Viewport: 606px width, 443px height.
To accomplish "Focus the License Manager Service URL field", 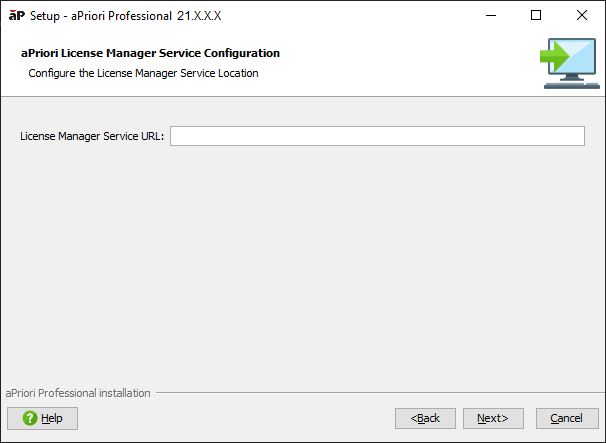I will point(377,136).
